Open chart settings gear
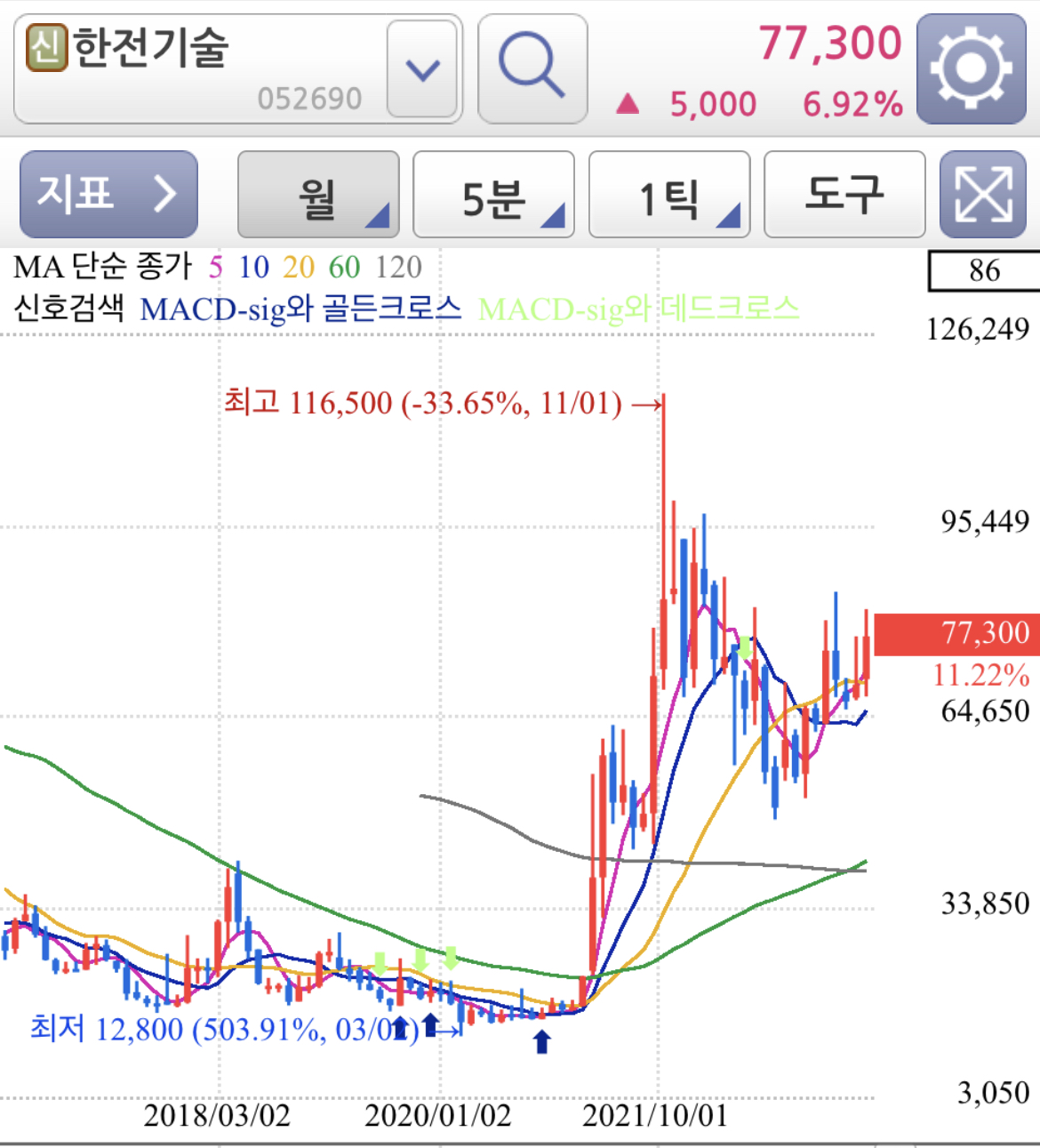The width and height of the screenshot is (1040, 1148). click(x=972, y=68)
